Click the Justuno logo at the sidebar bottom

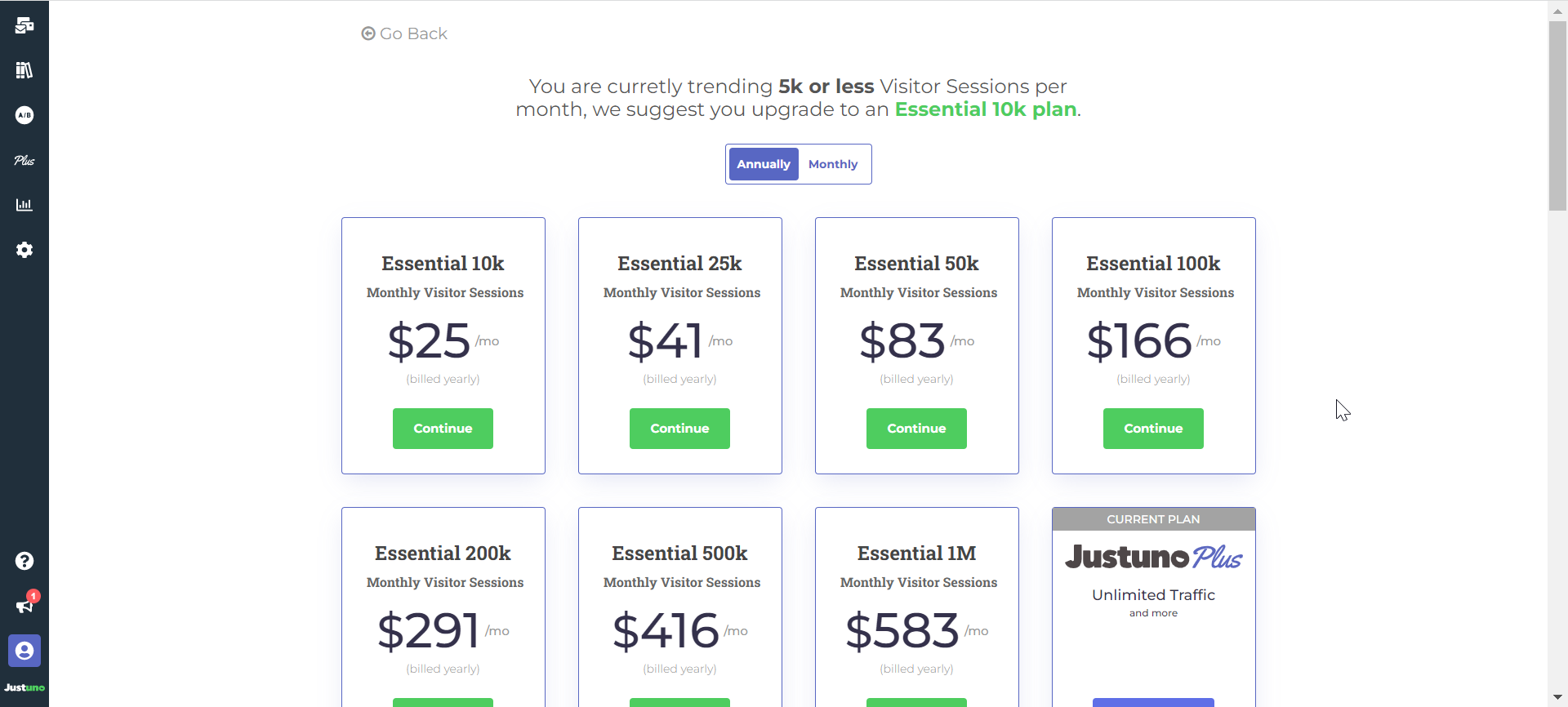[x=24, y=687]
